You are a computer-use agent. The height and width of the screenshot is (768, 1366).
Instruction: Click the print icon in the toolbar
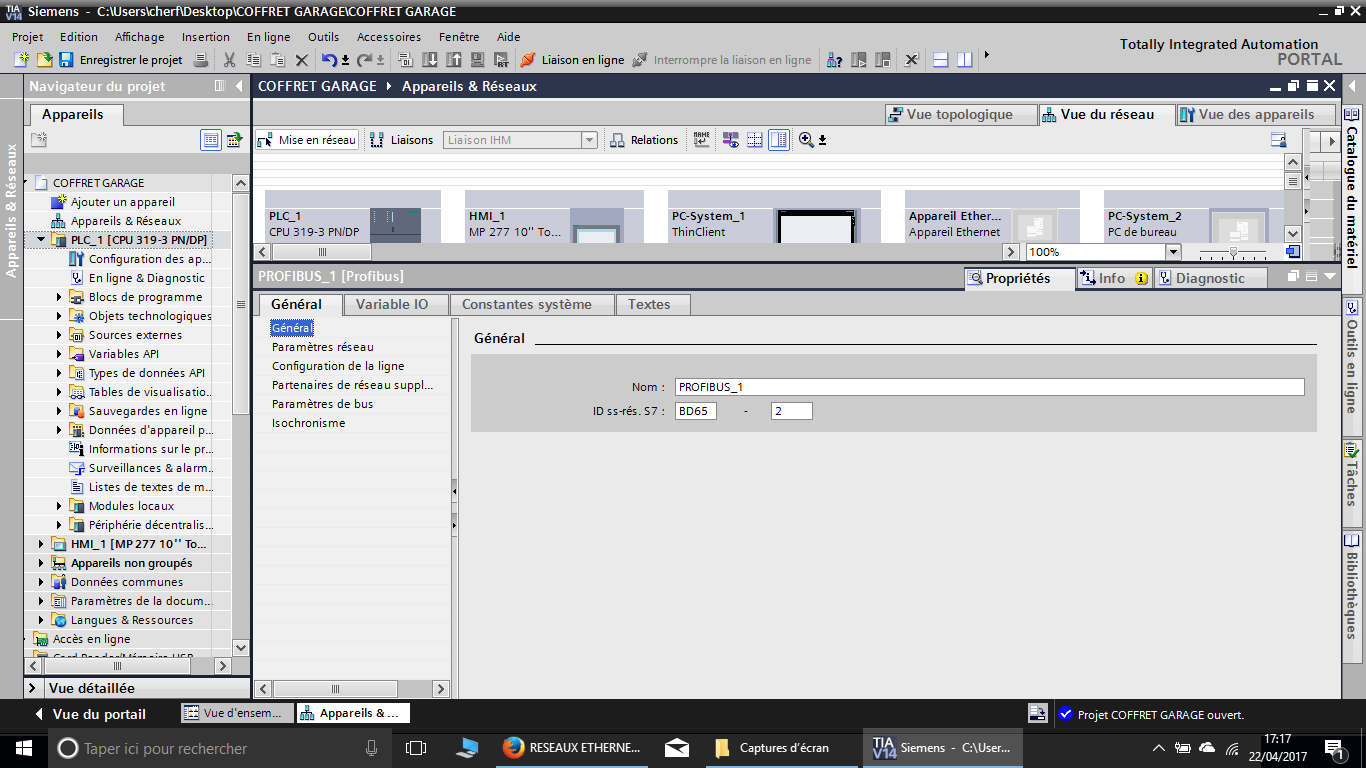pyautogui.click(x=200, y=60)
